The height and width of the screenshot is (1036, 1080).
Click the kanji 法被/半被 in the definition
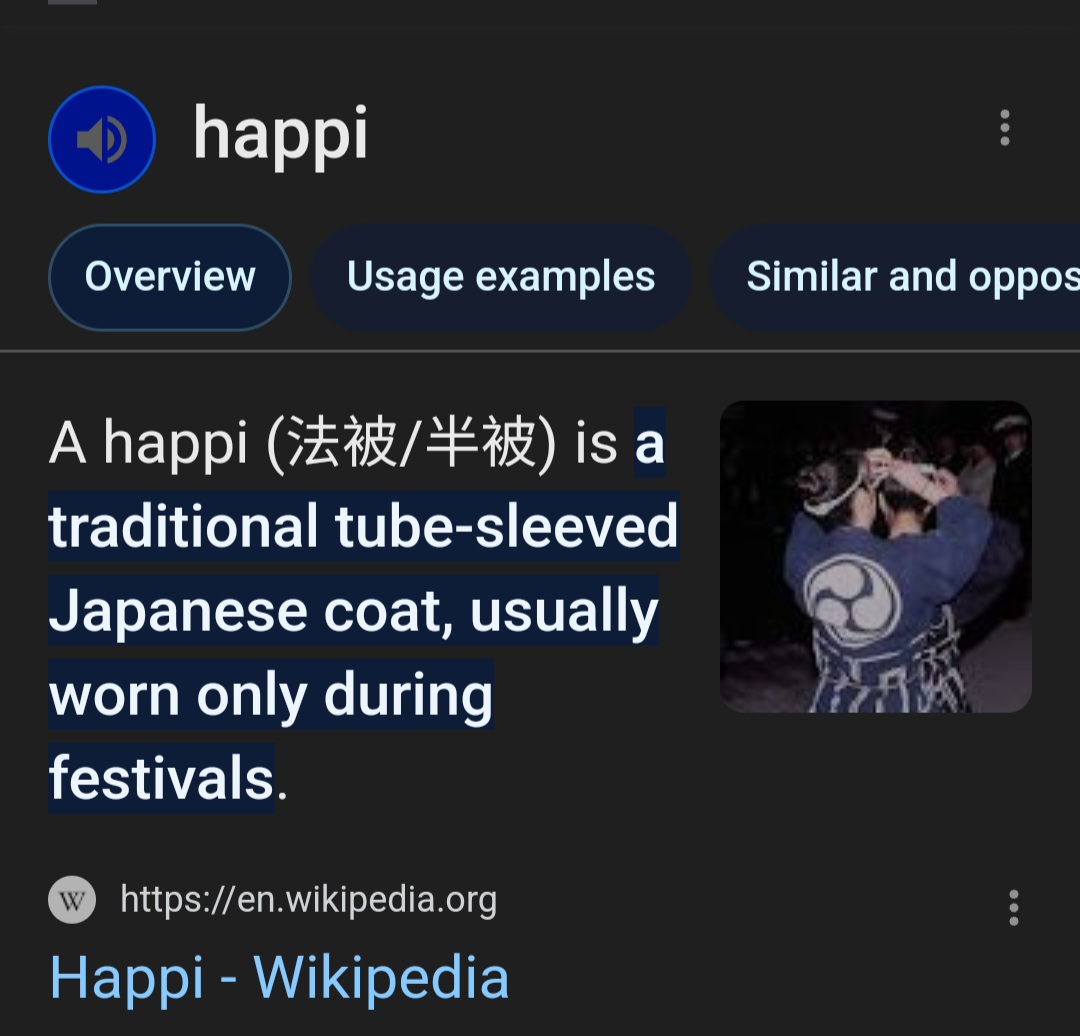tap(411, 444)
